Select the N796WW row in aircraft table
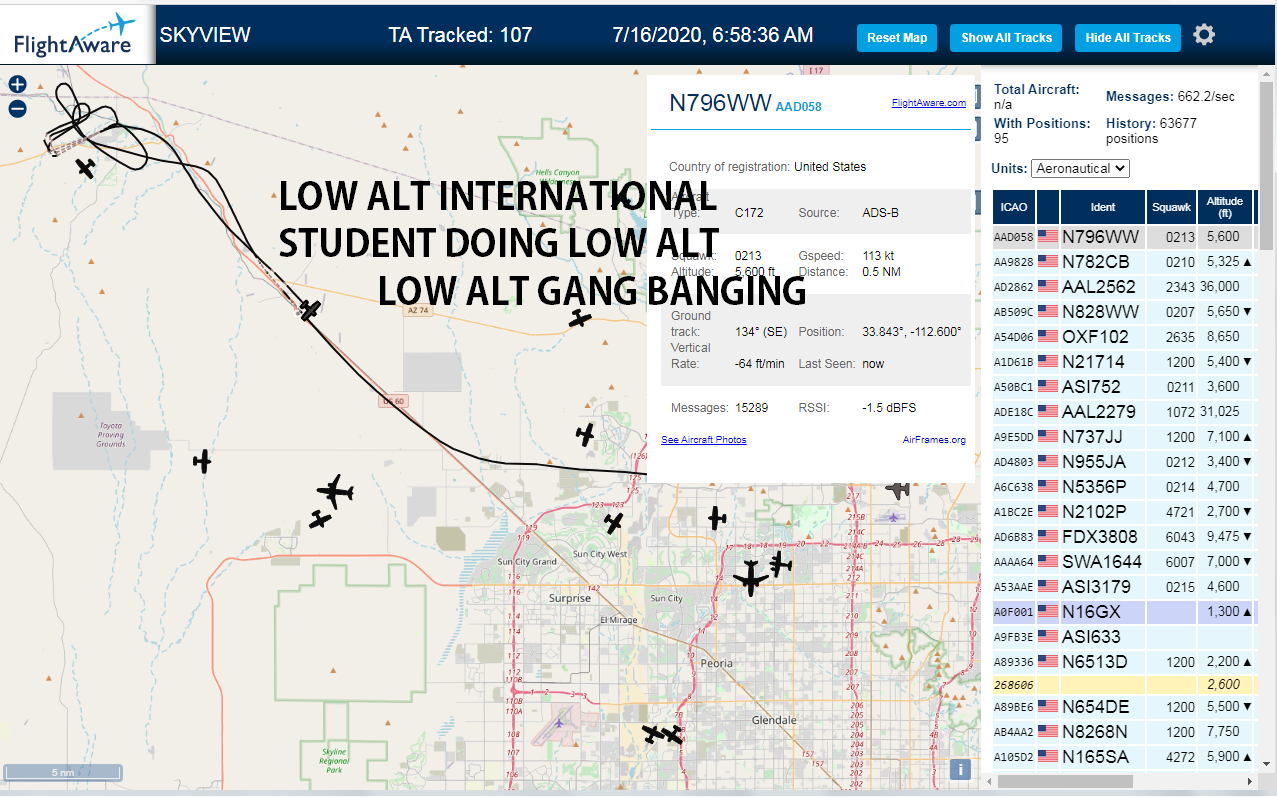The width and height of the screenshot is (1277, 797). click(x=1124, y=237)
